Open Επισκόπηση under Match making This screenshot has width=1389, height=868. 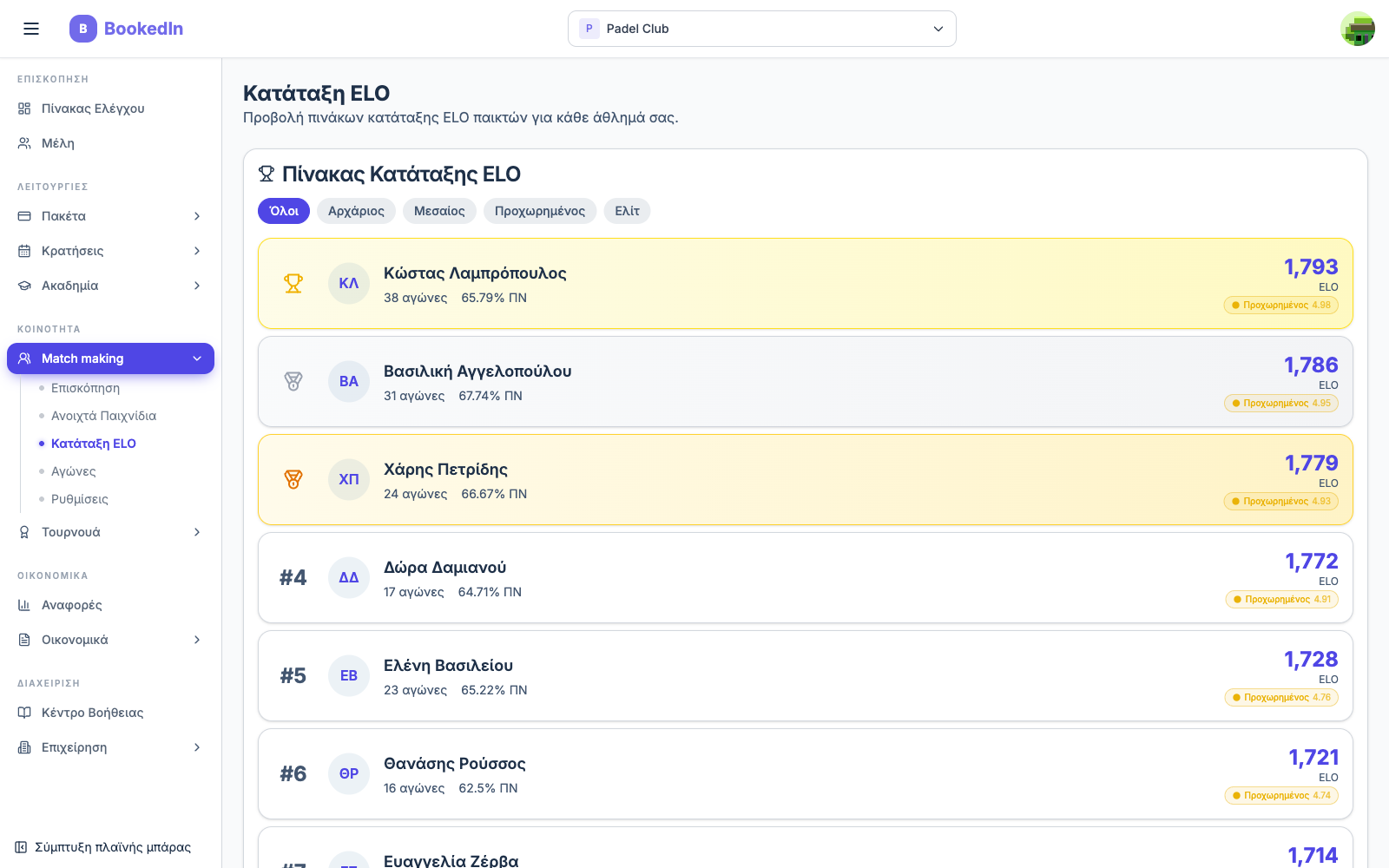pos(85,388)
